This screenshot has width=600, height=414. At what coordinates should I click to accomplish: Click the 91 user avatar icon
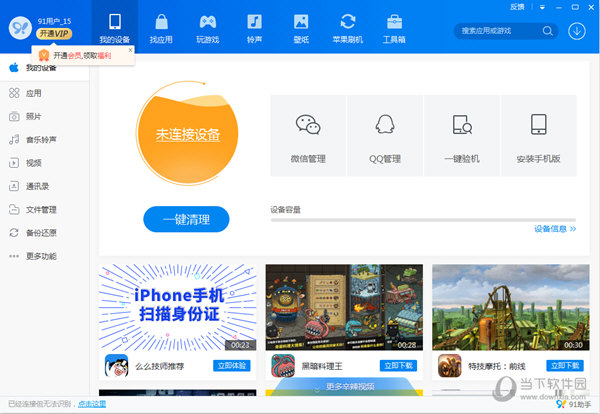(20, 28)
